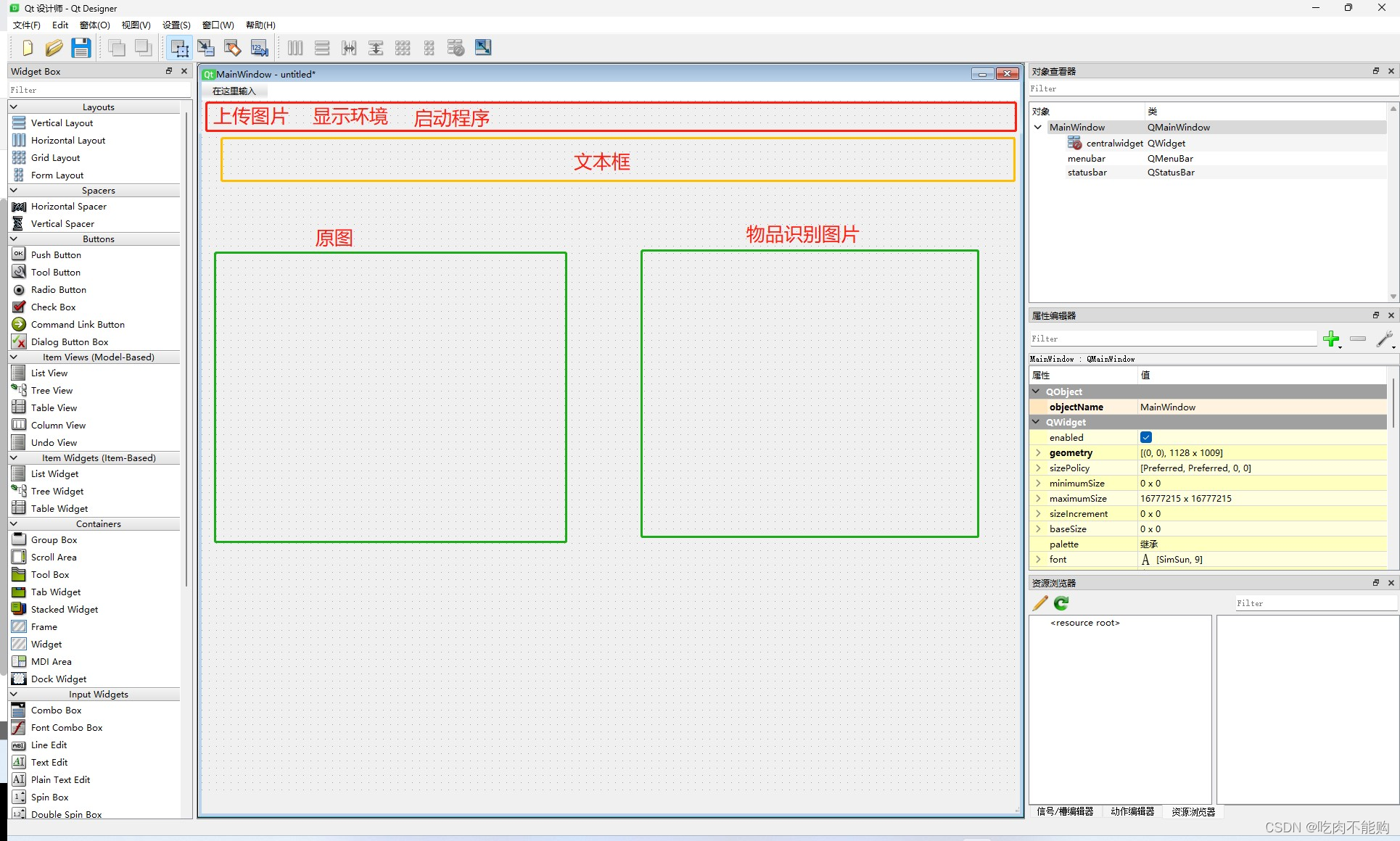This screenshot has width=1400, height=841.
Task: Apply Lay Out Horizontally from toolbar
Action: click(x=295, y=48)
